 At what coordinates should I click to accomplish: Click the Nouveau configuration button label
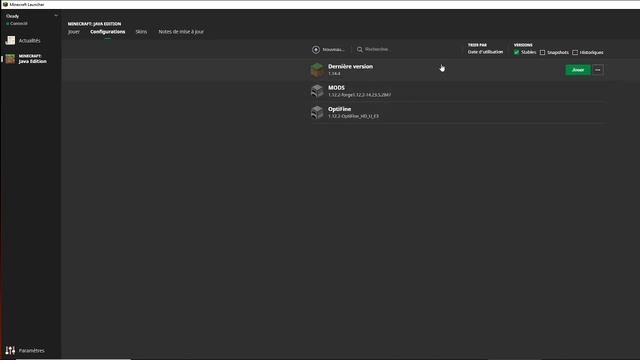[x=333, y=49]
